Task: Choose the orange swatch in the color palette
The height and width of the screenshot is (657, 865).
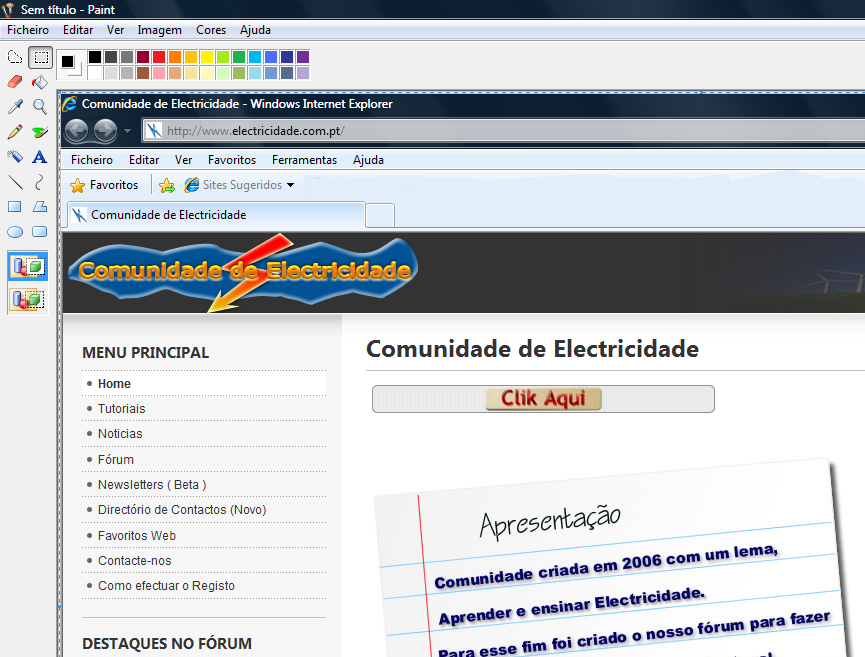Action: point(175,57)
